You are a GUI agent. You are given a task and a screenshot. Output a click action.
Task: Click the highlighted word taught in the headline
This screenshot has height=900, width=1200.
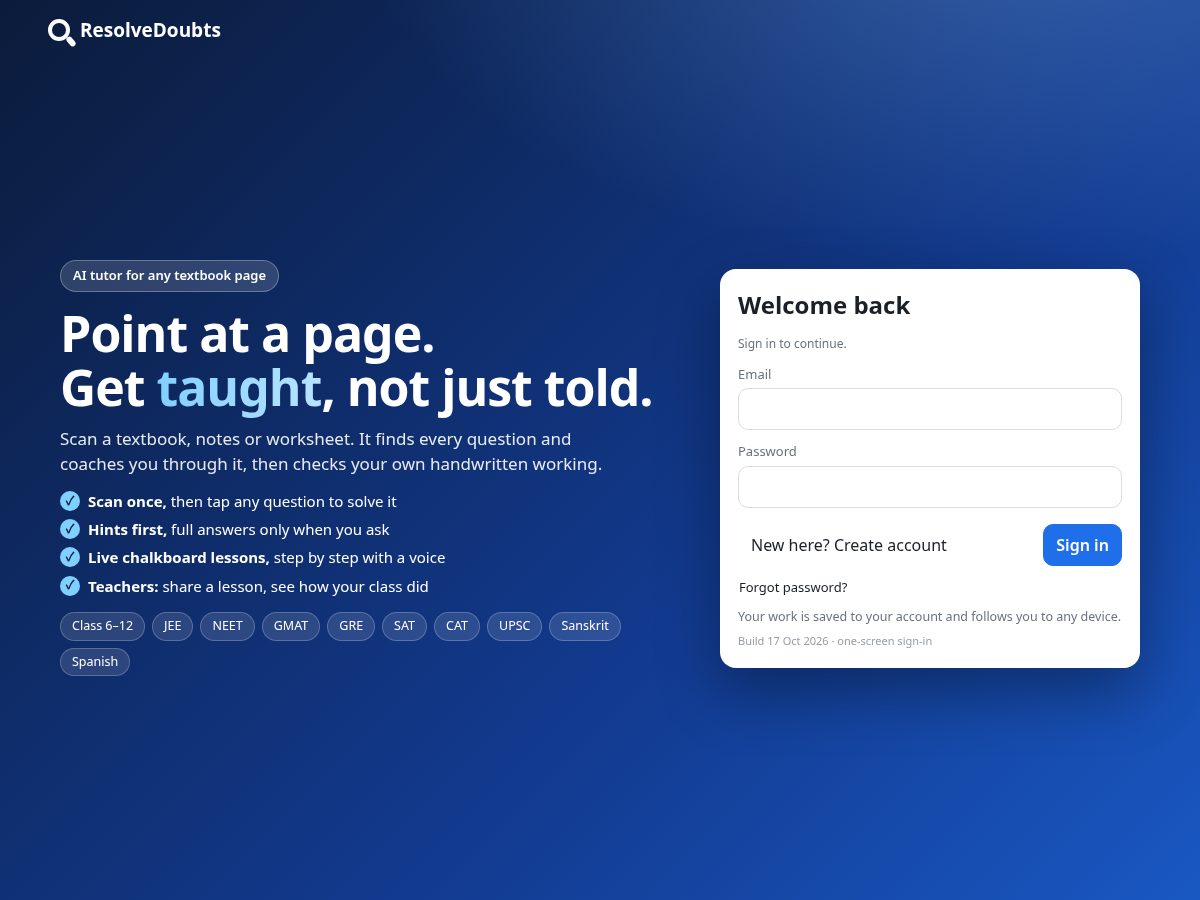click(x=239, y=388)
